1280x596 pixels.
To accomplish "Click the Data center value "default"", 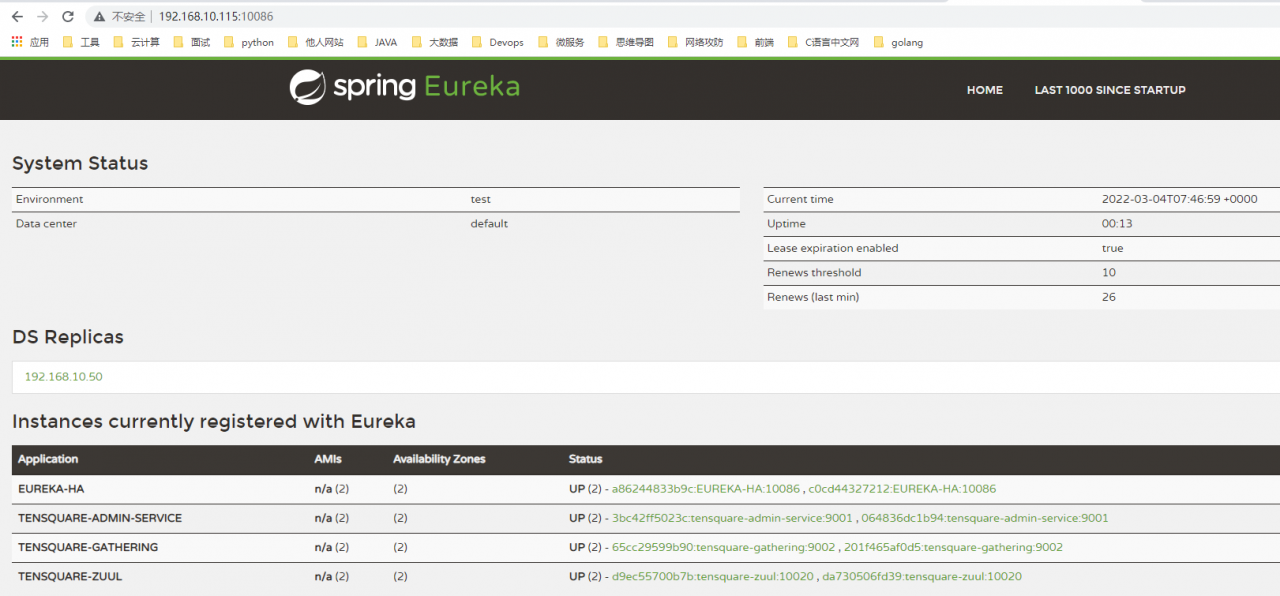I will coord(489,224).
